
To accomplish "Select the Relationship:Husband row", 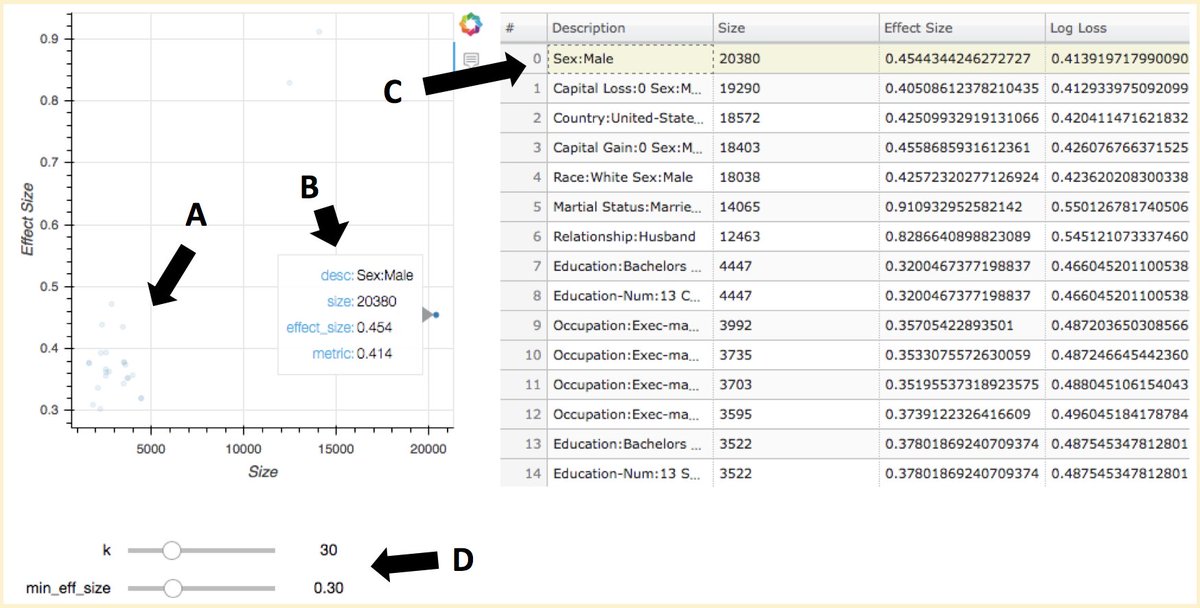I will coord(845,237).
